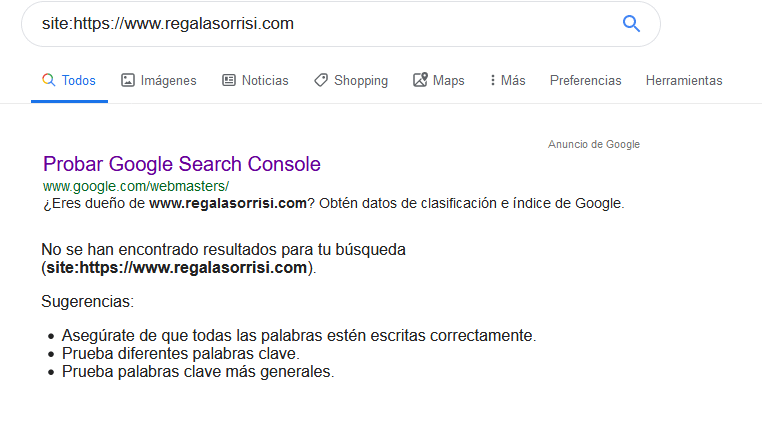Viewport: 762px width, 437px height.
Task: Open the Imágenes tab
Action: coord(159,80)
